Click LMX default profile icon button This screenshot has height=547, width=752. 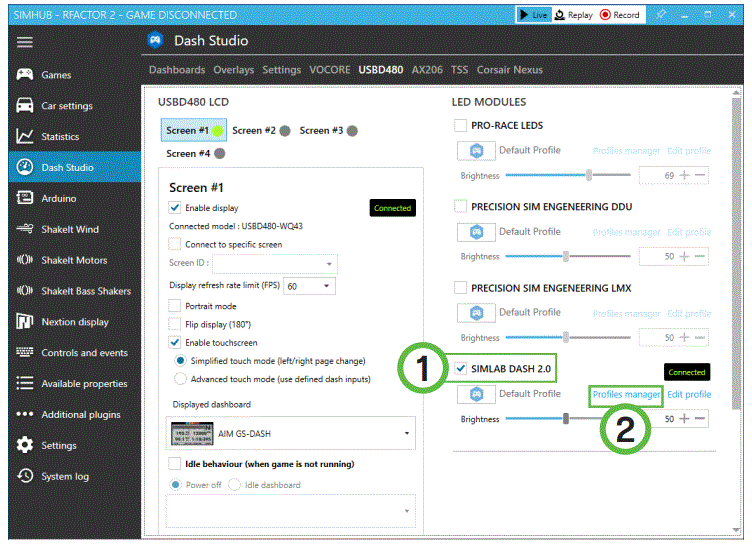coord(476,313)
